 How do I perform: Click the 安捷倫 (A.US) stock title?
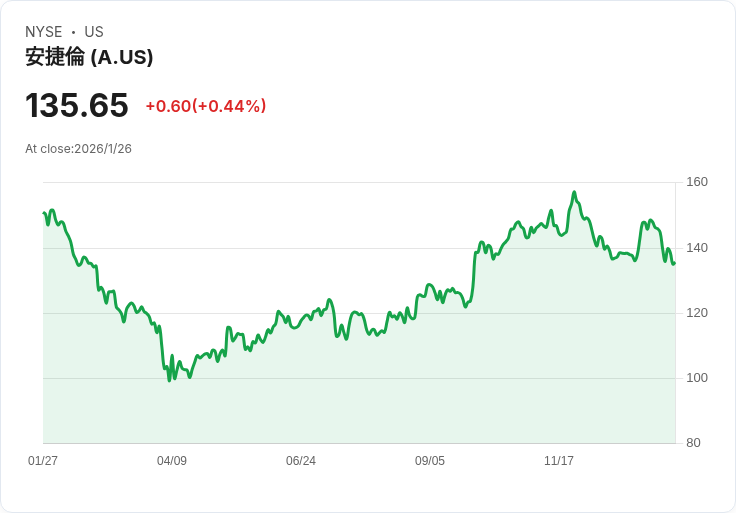pos(89,57)
